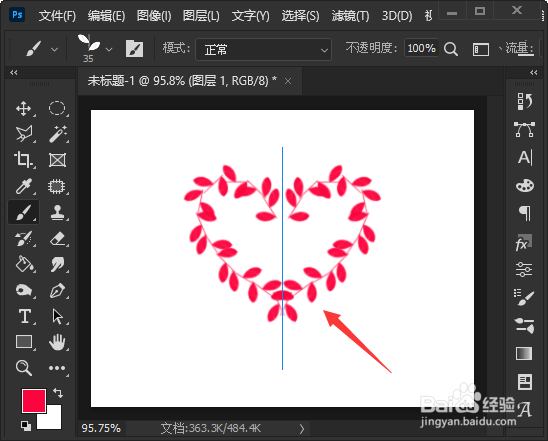
Task: Open the blending mode 正常 dropdown
Action: (263, 49)
